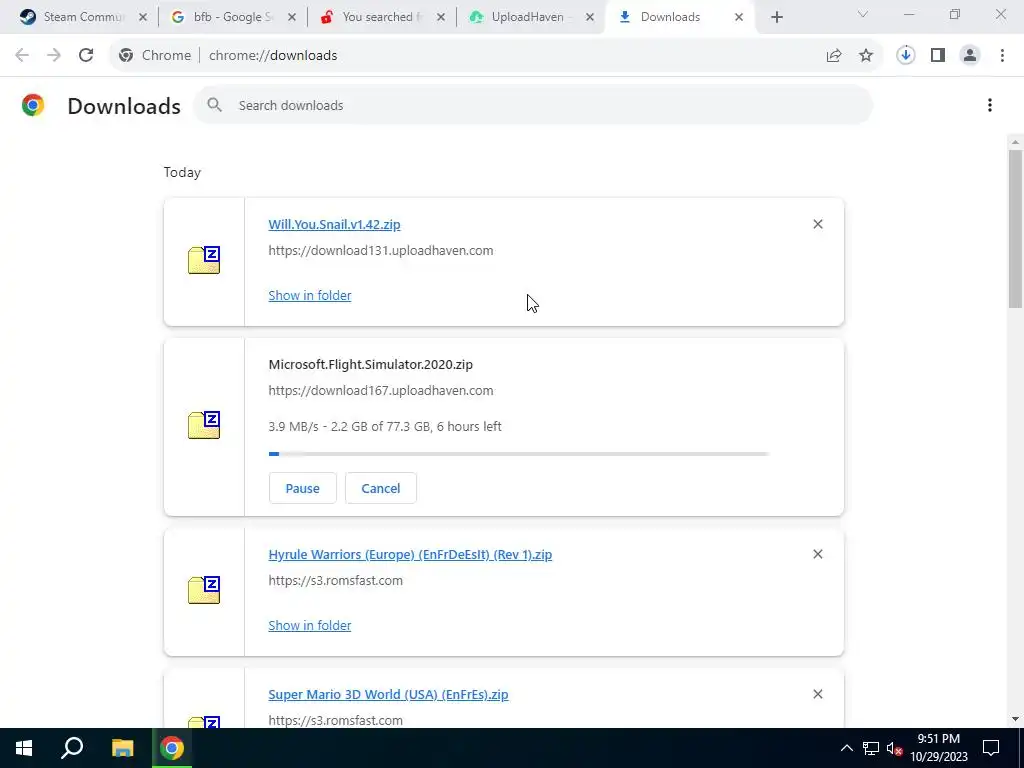This screenshot has width=1024, height=768.
Task: Click the Search downloads field
Action: (x=533, y=105)
